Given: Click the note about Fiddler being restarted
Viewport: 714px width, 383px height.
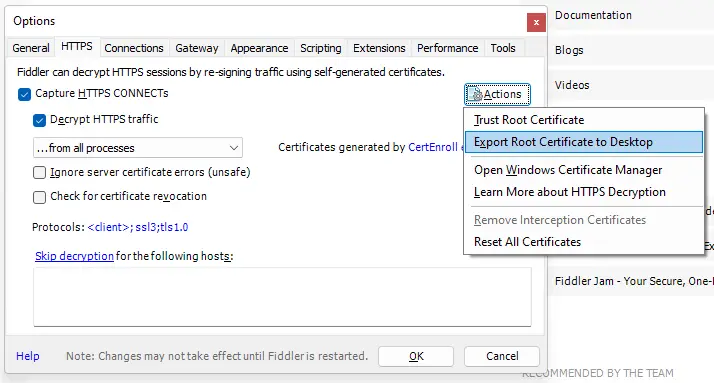Looking at the screenshot, I should [x=217, y=356].
